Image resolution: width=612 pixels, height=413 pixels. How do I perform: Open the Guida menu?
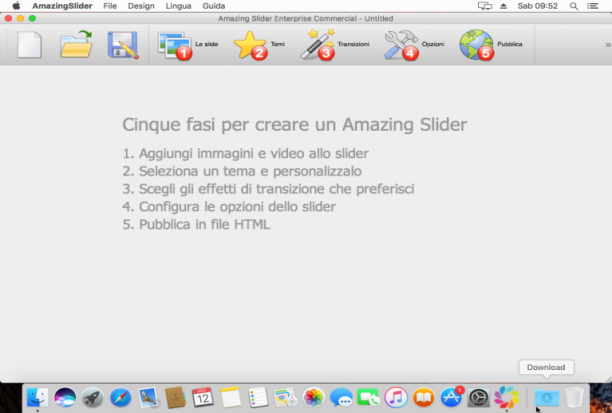pyautogui.click(x=213, y=6)
